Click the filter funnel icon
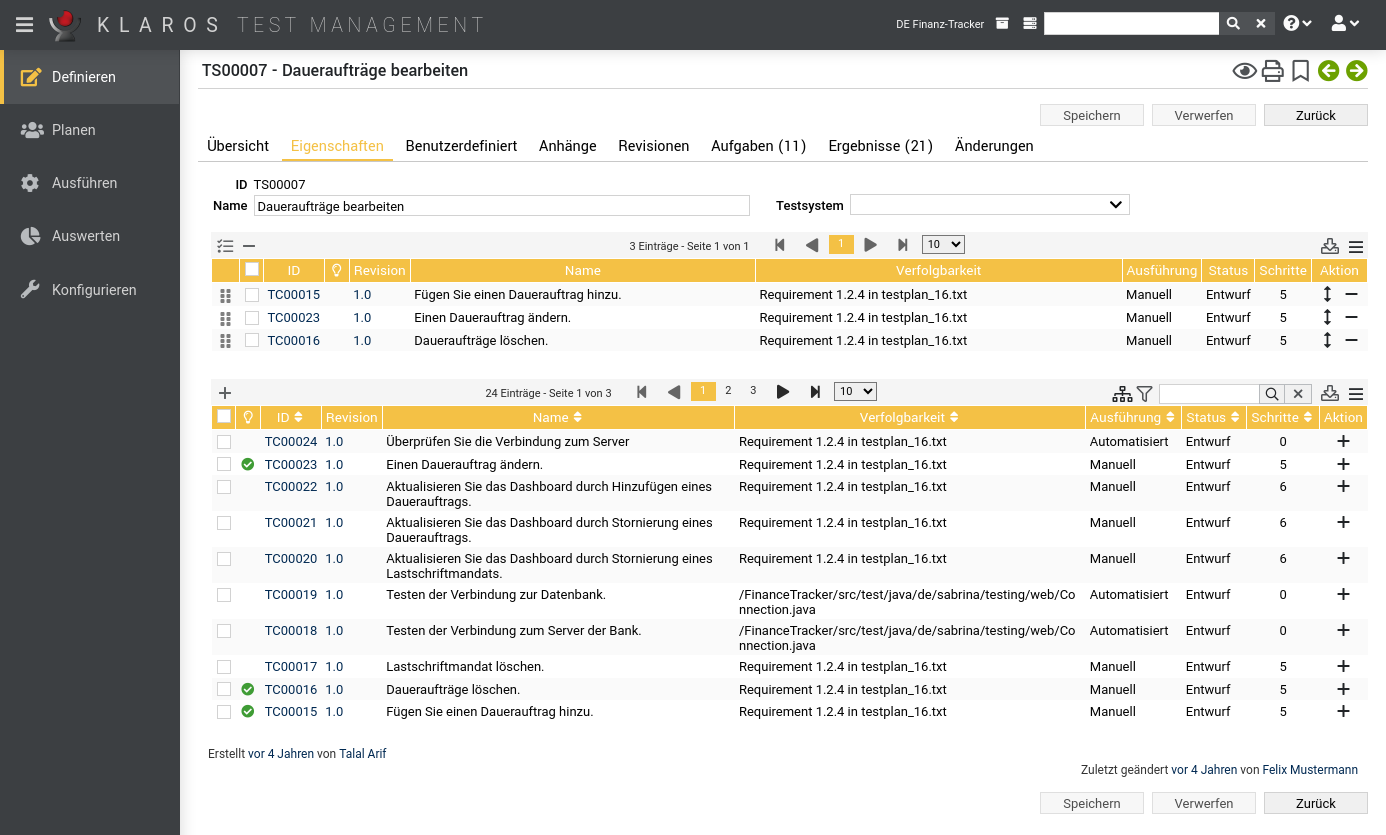Screen dimensions: 1386x835 click(1145, 394)
